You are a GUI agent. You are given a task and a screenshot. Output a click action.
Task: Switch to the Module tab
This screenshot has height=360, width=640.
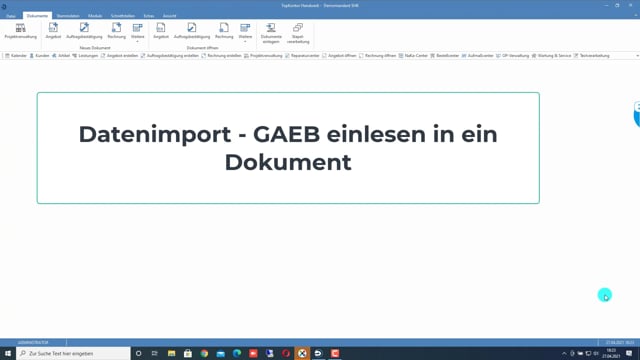click(x=95, y=16)
